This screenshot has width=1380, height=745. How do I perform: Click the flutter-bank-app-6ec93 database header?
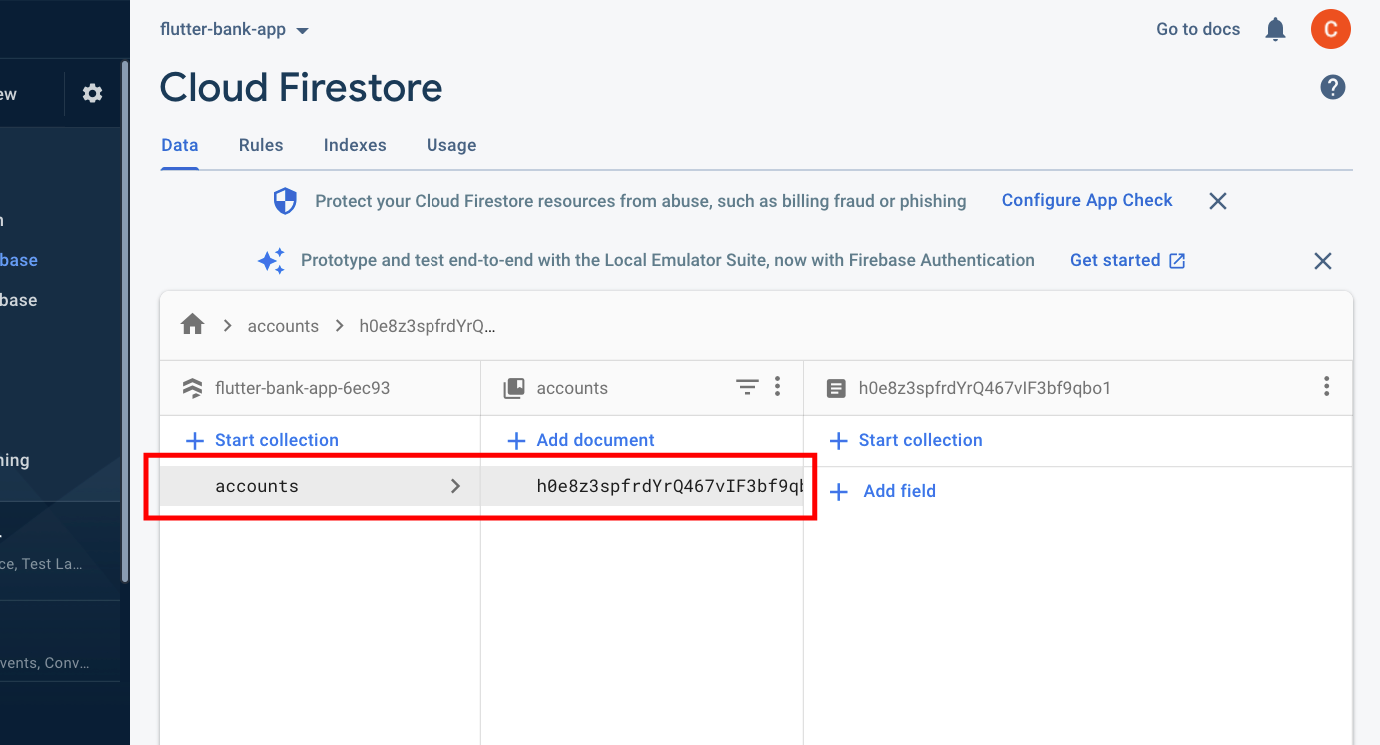[302, 388]
